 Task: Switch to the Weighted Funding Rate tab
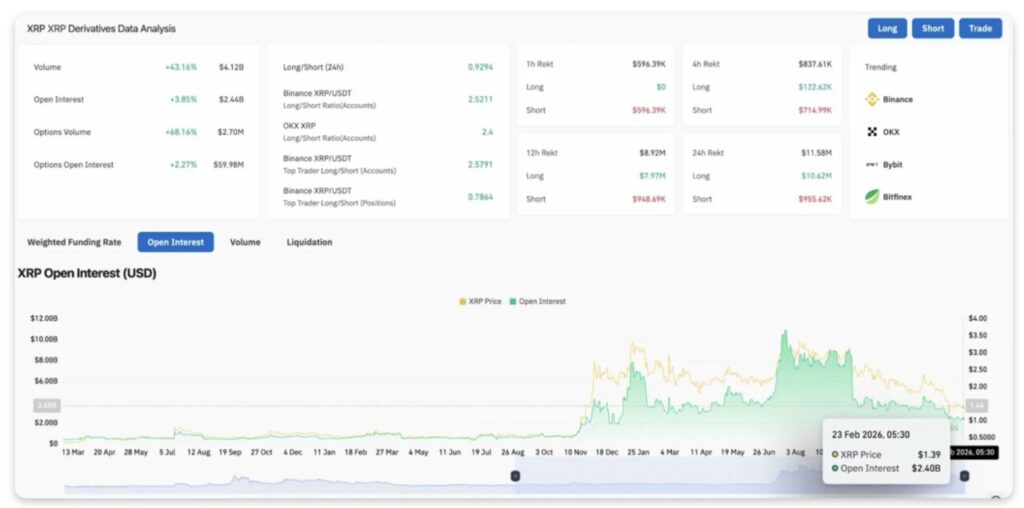pos(74,242)
